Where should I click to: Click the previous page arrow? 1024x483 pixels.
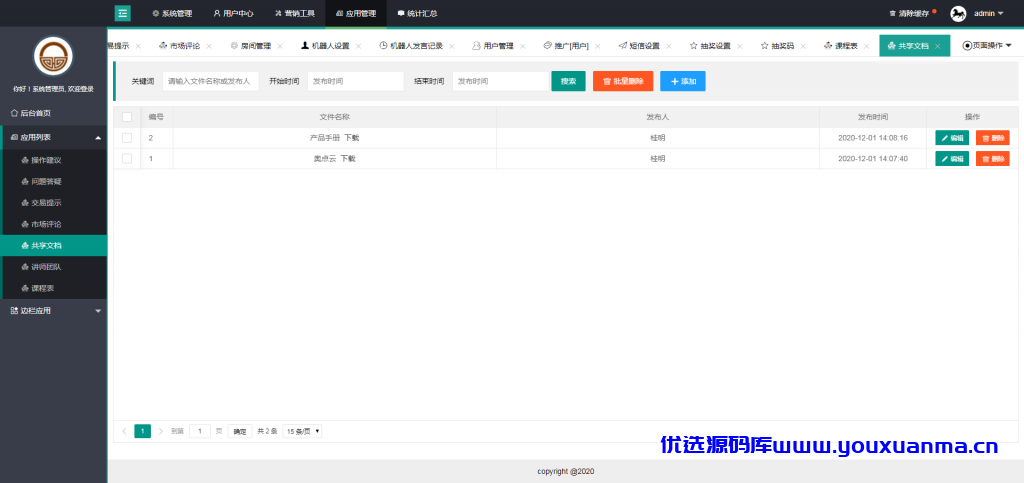pos(125,431)
